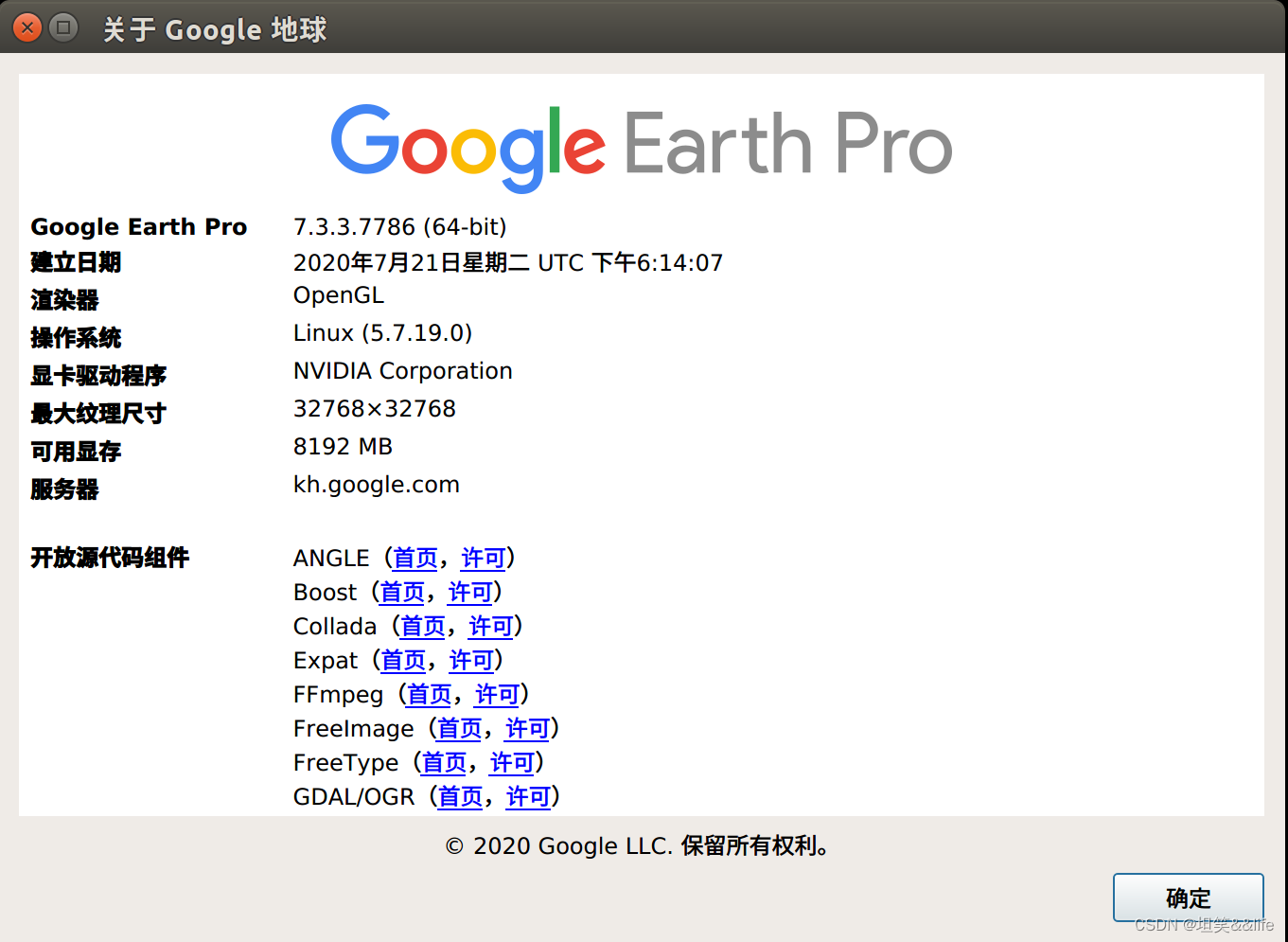The width and height of the screenshot is (1288, 942).
Task: Open the FFmpeg 许可 link
Action: [497, 695]
